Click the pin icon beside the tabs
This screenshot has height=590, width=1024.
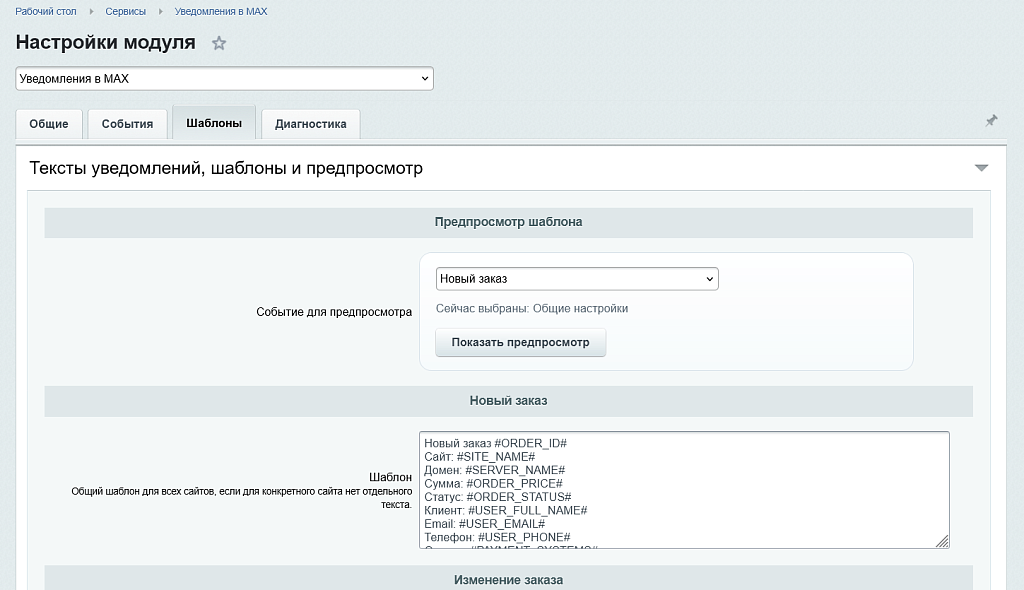tap(991, 121)
